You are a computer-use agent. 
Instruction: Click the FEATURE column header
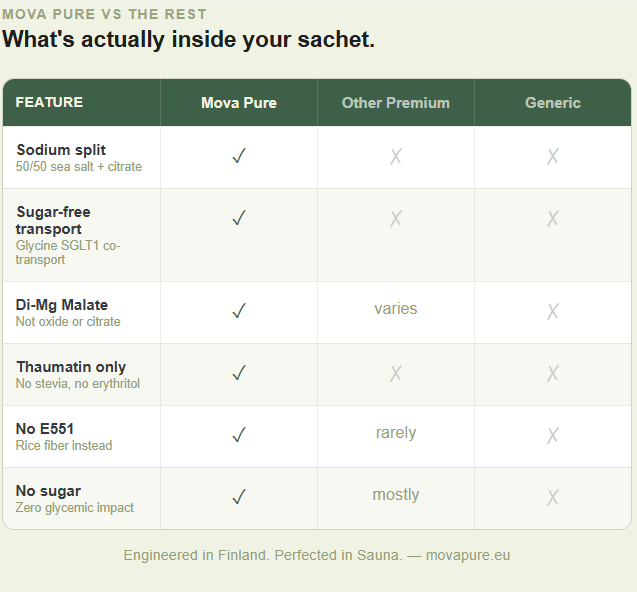pos(49,102)
